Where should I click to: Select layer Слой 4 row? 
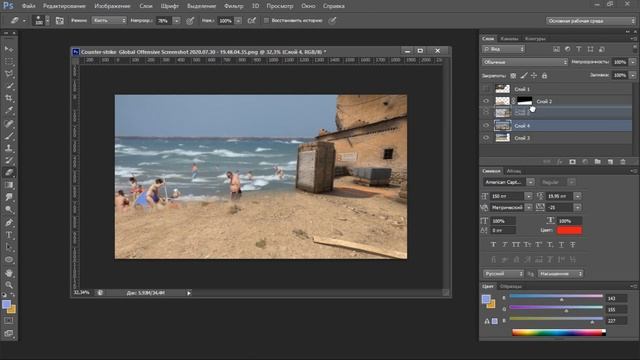(557, 126)
